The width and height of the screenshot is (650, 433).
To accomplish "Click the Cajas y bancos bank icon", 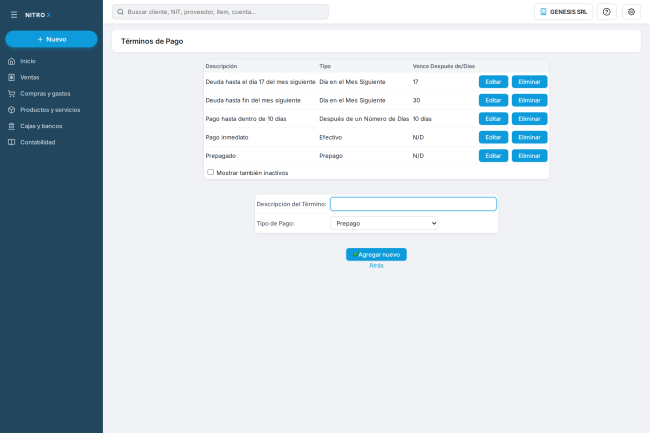I will click(x=12, y=126).
